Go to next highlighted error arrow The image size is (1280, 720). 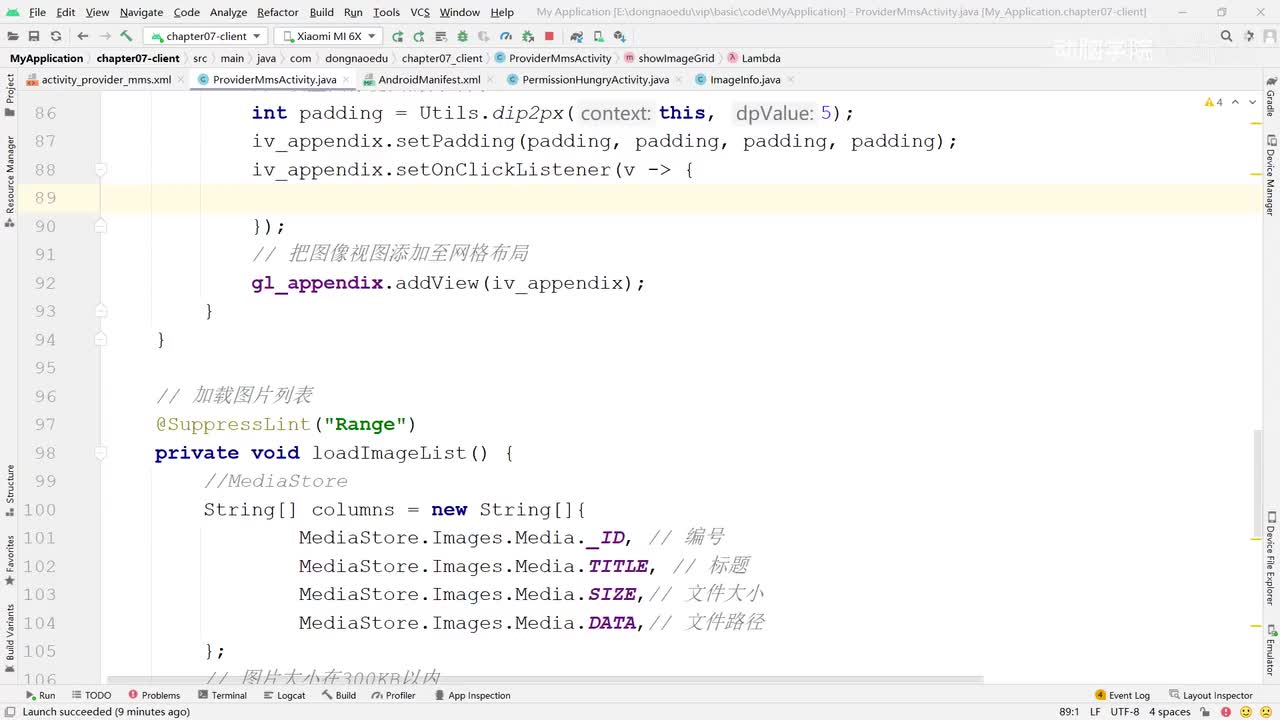[x=1253, y=102]
